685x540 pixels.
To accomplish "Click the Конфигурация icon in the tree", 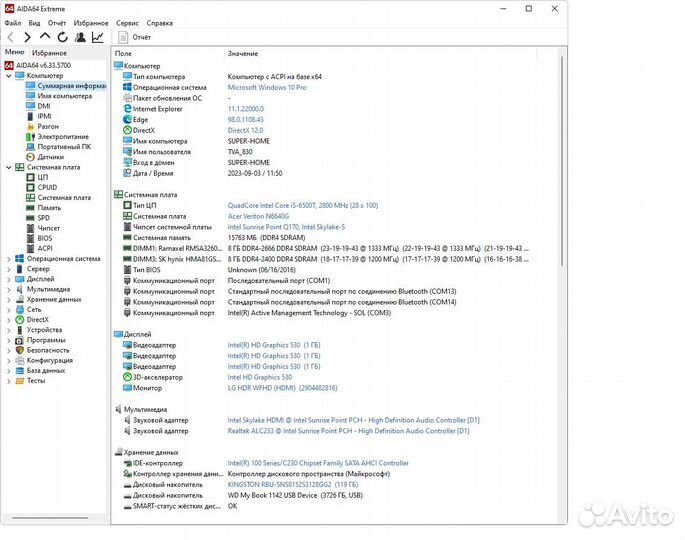I will (20, 360).
